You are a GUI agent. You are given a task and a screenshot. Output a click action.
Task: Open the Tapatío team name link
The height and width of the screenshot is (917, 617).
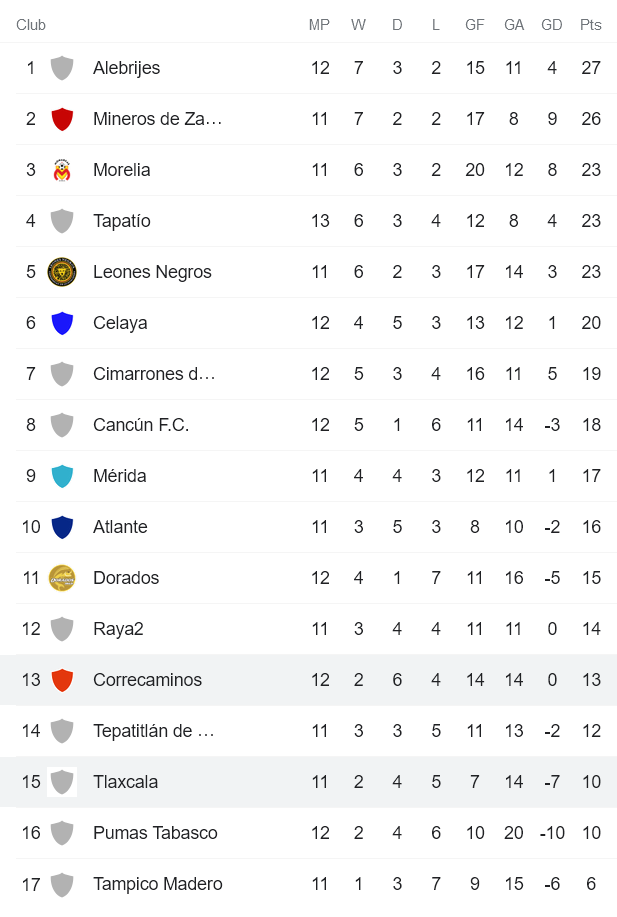point(121,221)
